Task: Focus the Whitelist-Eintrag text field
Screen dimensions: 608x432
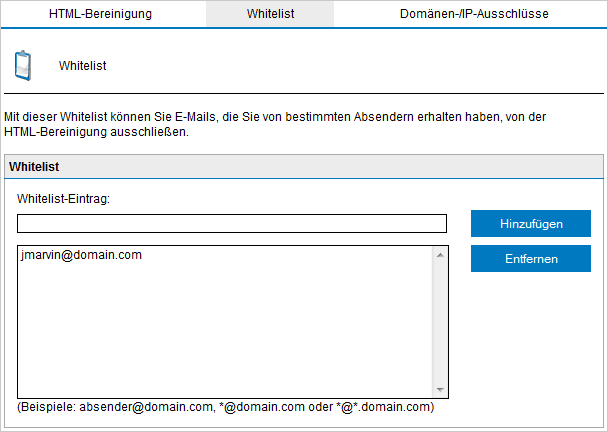Action: [231, 223]
